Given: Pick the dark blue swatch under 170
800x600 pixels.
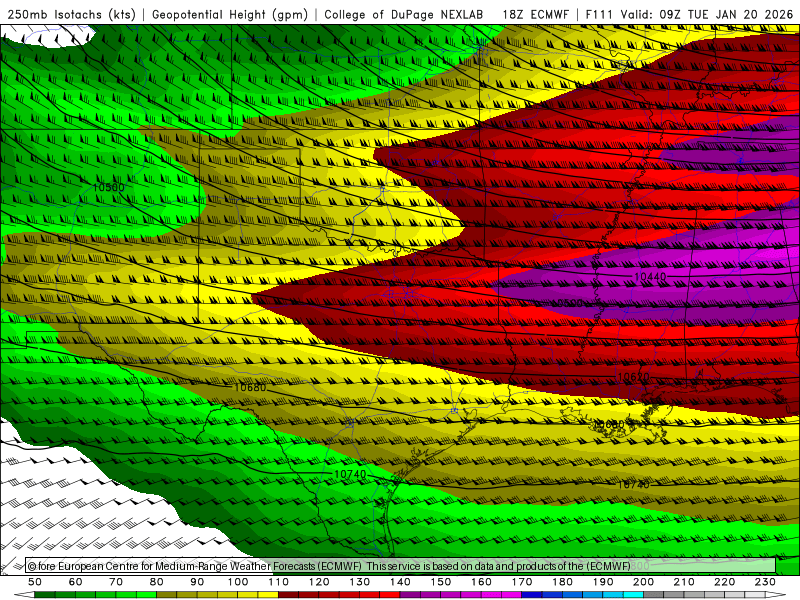Looking at the screenshot, I should tap(532, 595).
